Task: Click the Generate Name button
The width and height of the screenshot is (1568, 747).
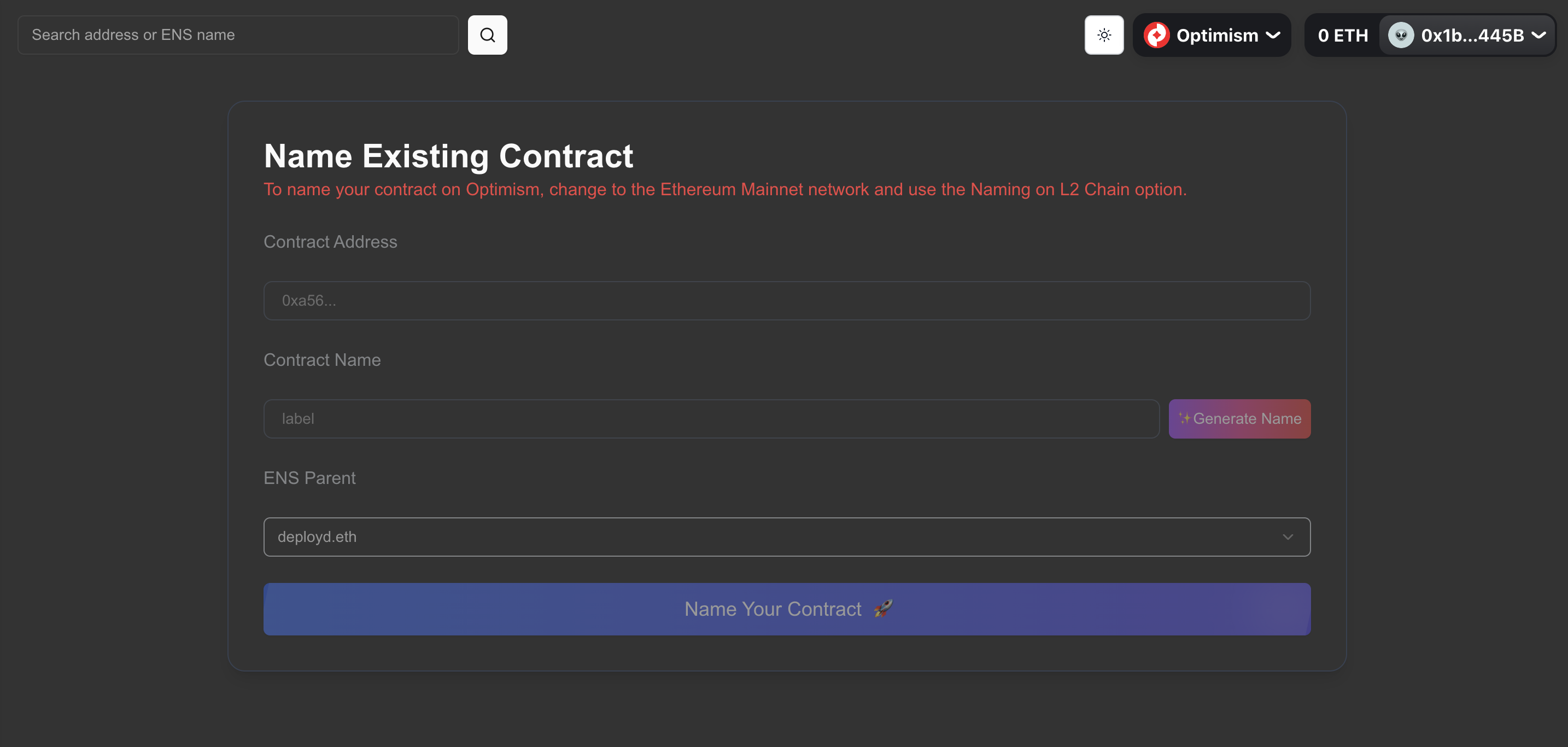Action: [x=1239, y=418]
